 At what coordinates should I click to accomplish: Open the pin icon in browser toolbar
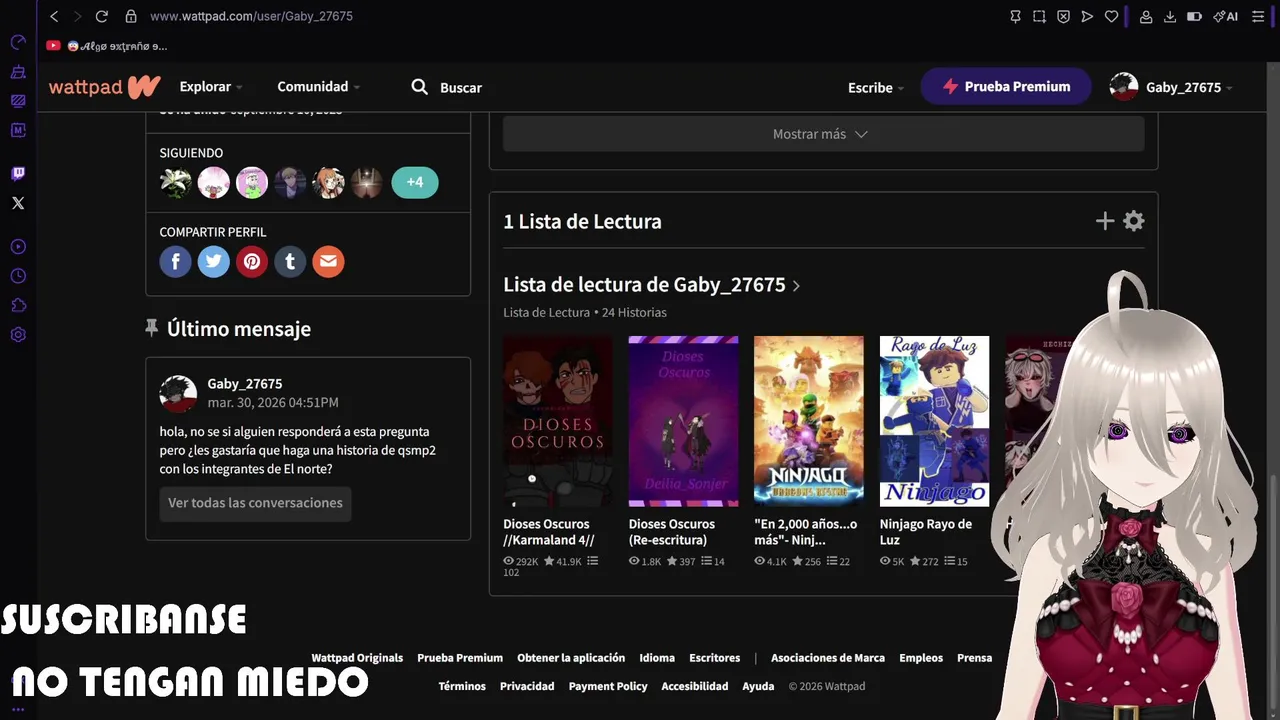[1015, 16]
